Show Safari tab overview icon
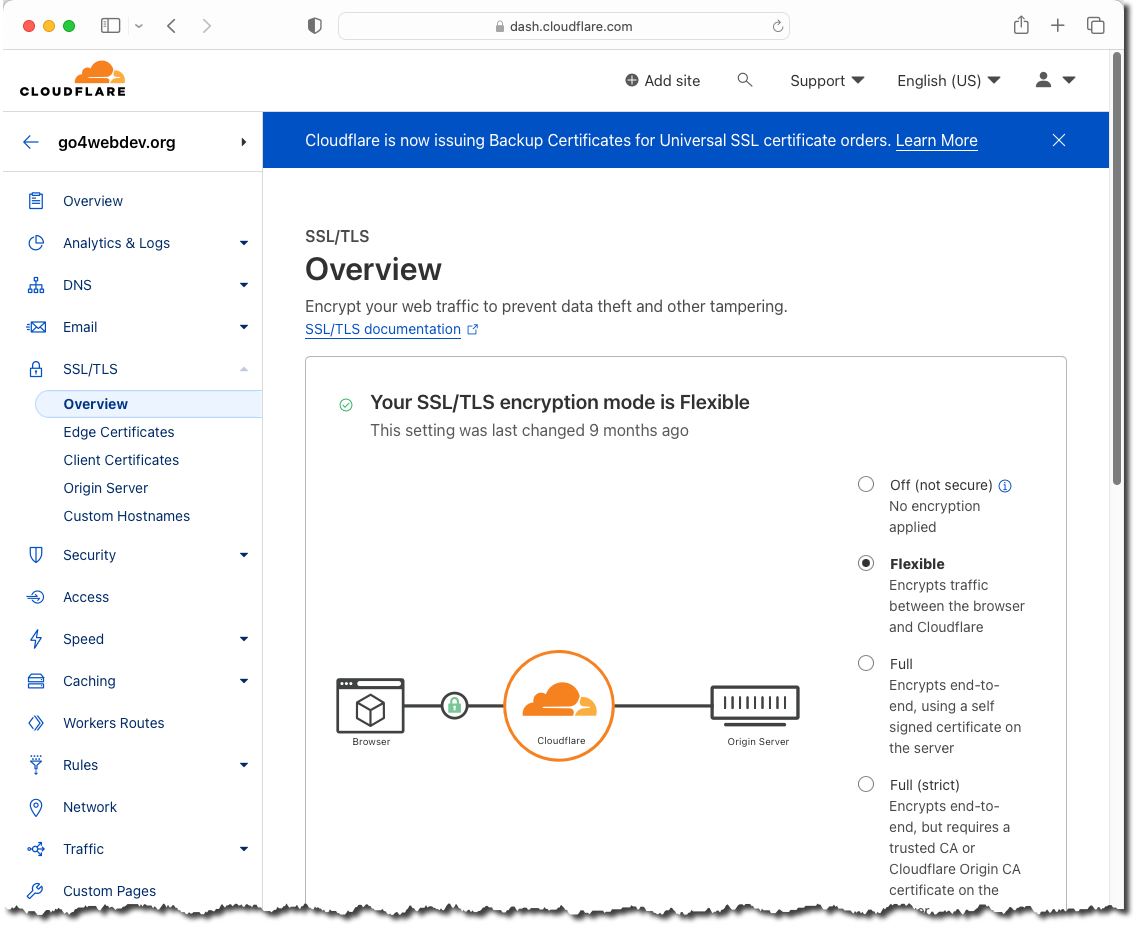1136x949 pixels. pos(1095,26)
